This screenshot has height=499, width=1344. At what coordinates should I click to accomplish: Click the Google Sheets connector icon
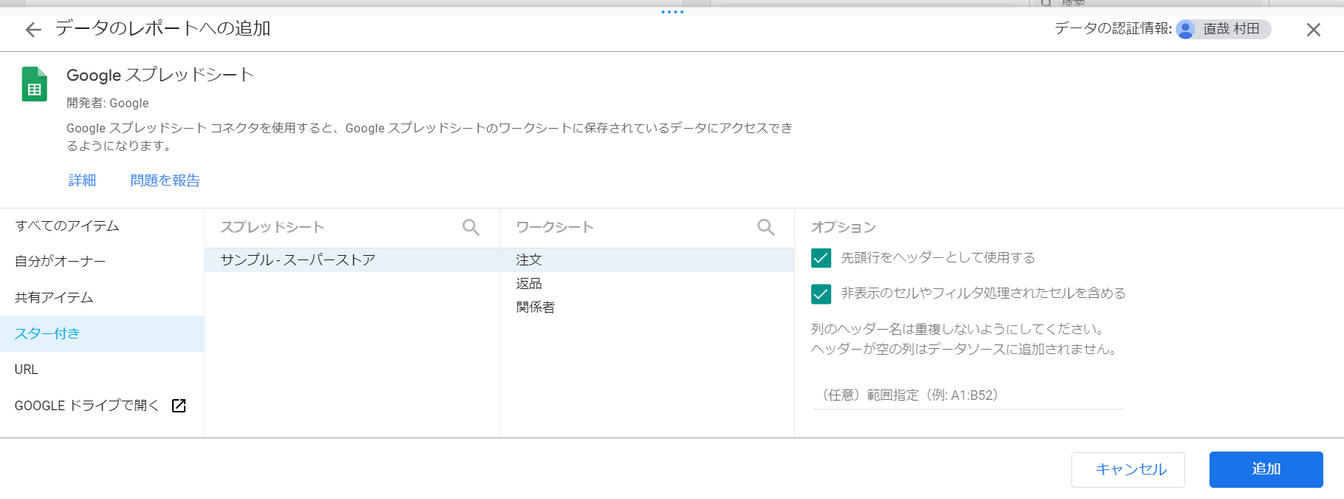pyautogui.click(x=35, y=85)
